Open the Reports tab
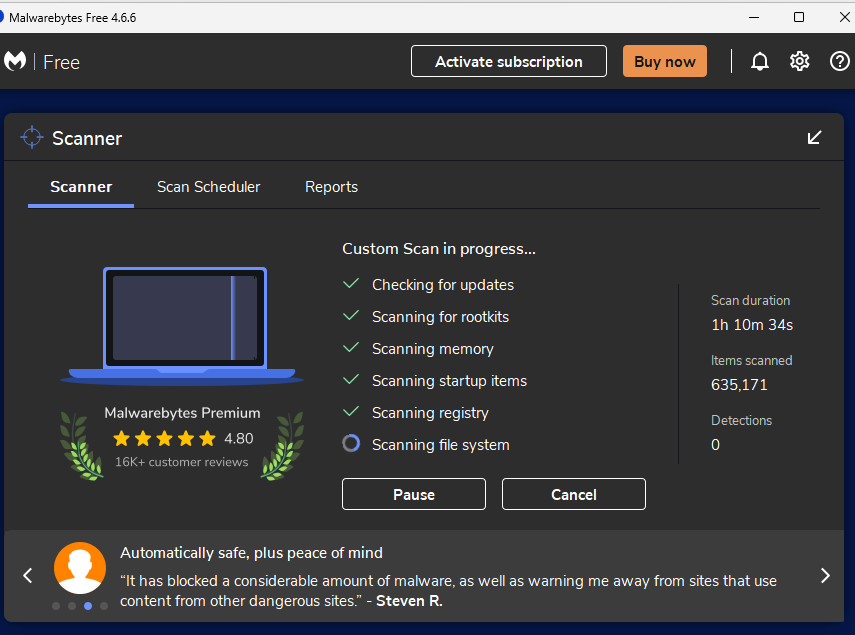855x635 pixels. pyautogui.click(x=332, y=187)
